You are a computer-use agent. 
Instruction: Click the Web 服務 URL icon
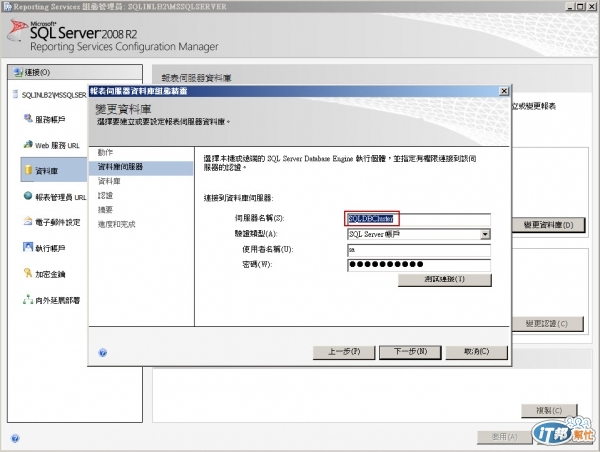click(x=28, y=145)
